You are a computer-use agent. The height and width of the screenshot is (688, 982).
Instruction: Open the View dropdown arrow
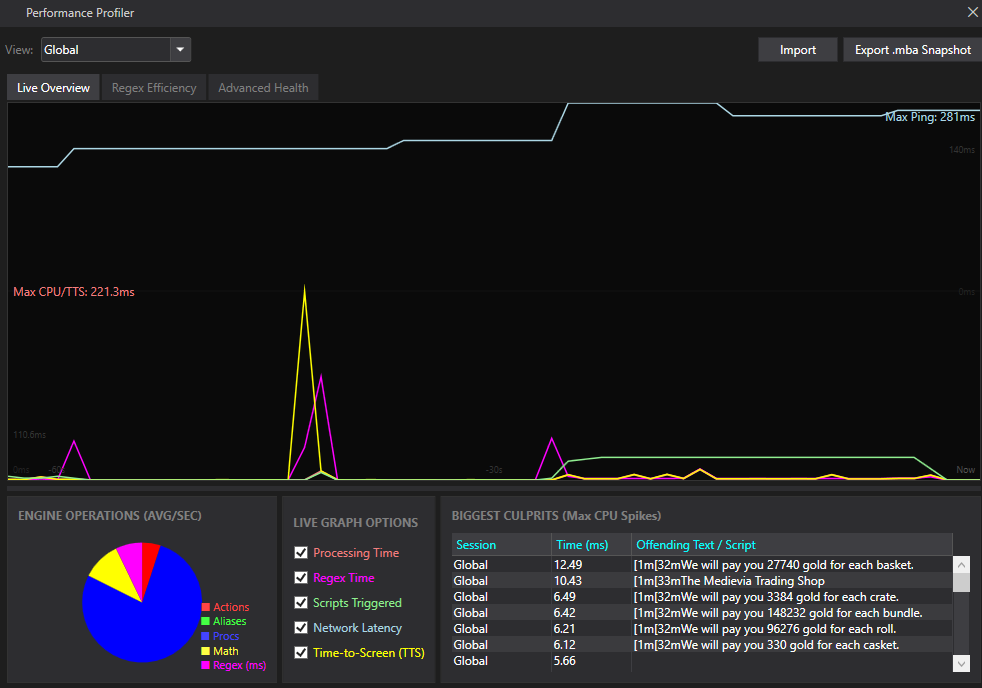click(x=180, y=49)
